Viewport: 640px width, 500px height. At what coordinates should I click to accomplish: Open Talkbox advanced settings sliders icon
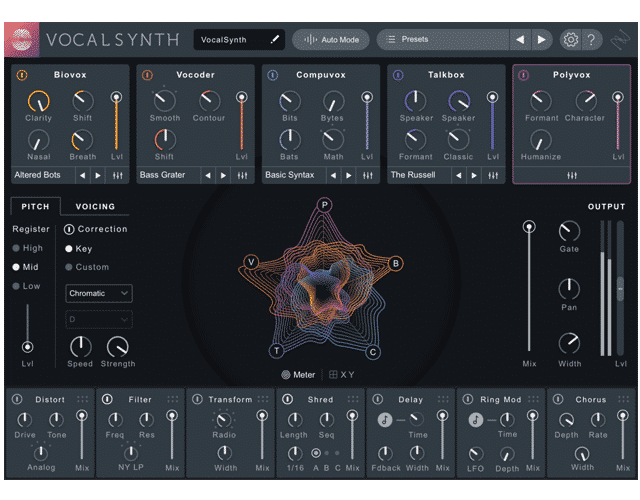[x=493, y=176]
